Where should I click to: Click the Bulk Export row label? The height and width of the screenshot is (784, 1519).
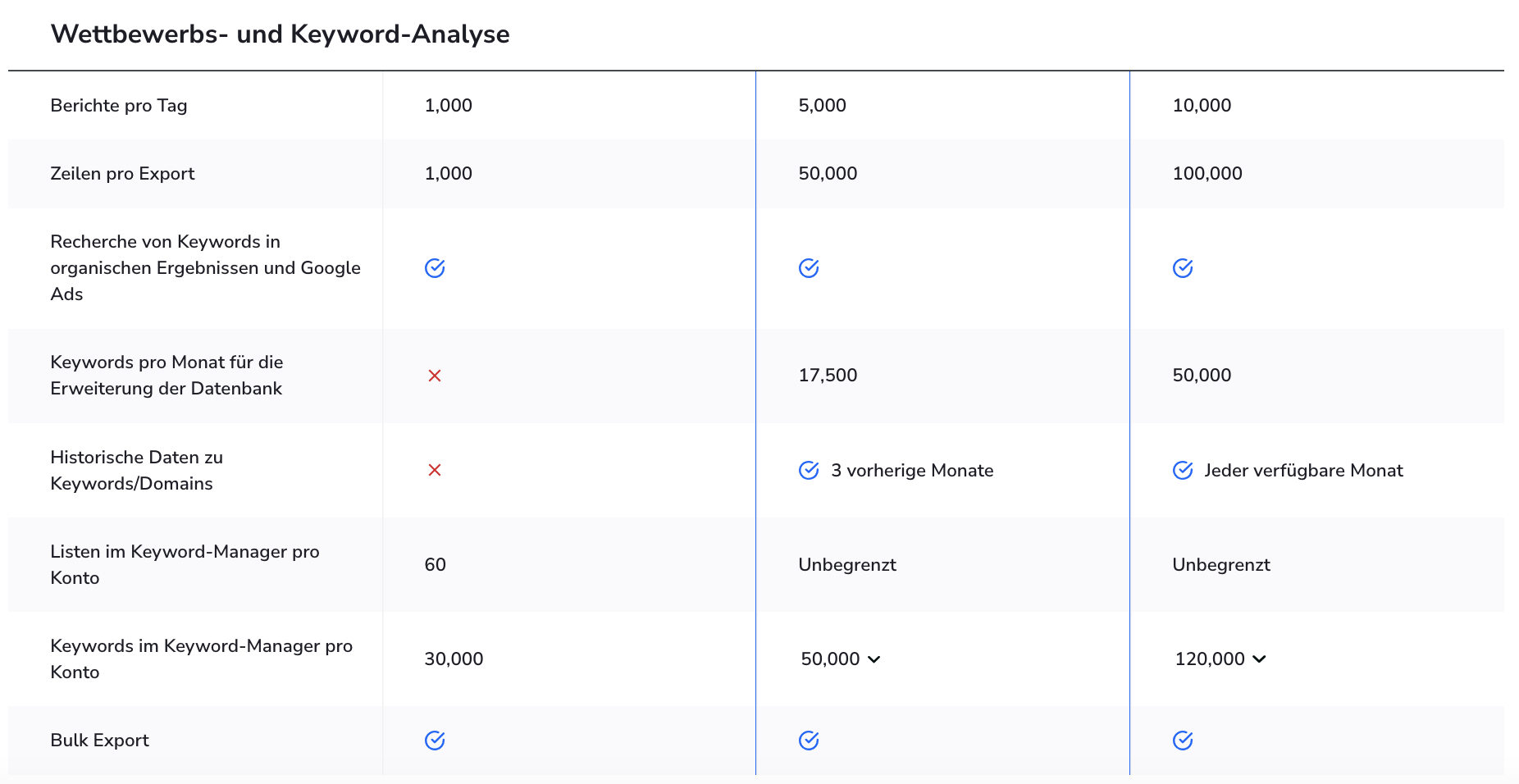click(100, 741)
